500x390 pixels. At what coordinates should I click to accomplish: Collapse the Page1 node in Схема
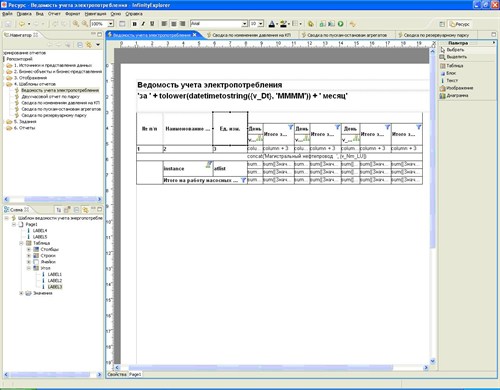14,224
